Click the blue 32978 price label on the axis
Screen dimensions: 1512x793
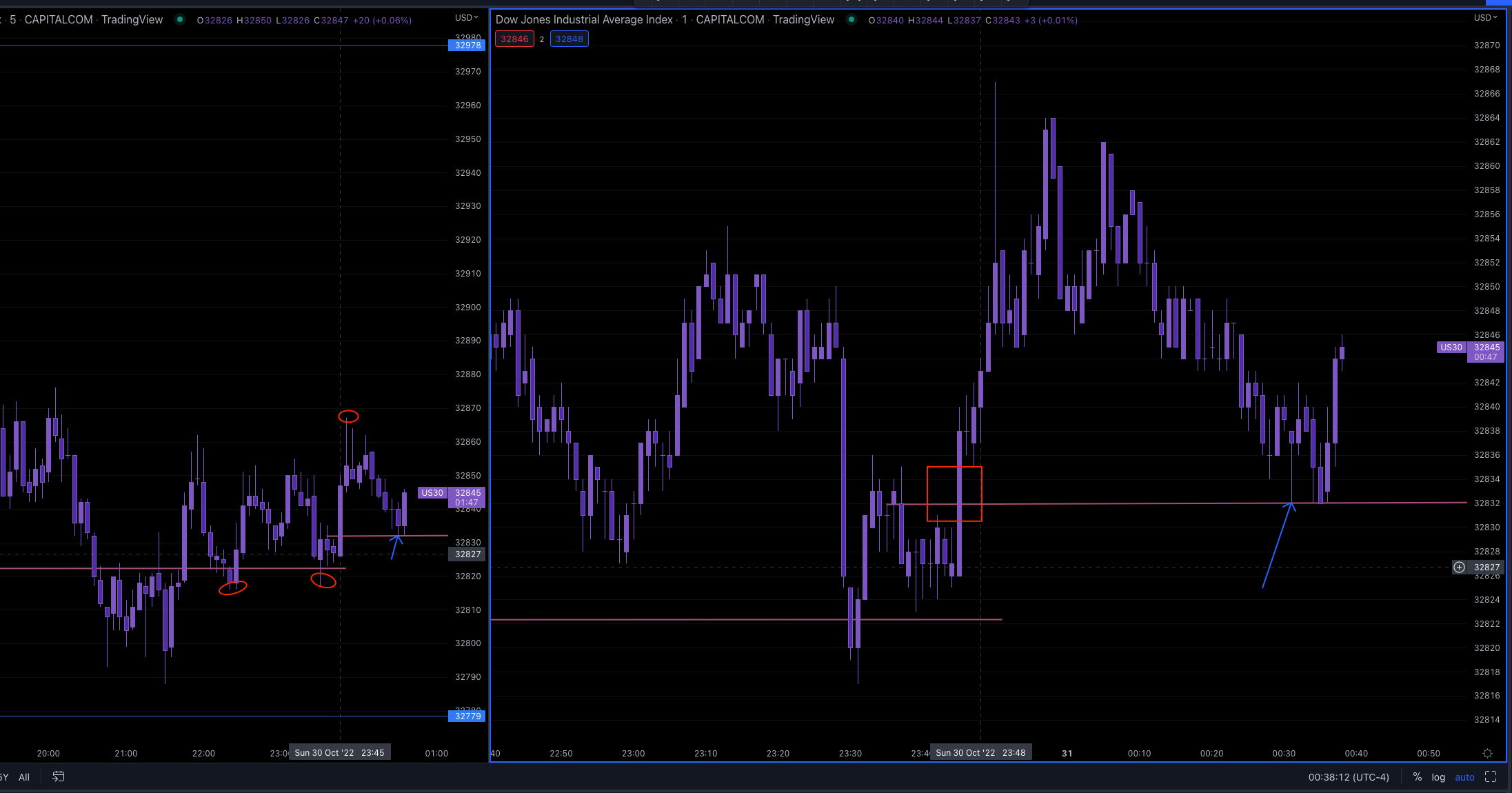[467, 45]
